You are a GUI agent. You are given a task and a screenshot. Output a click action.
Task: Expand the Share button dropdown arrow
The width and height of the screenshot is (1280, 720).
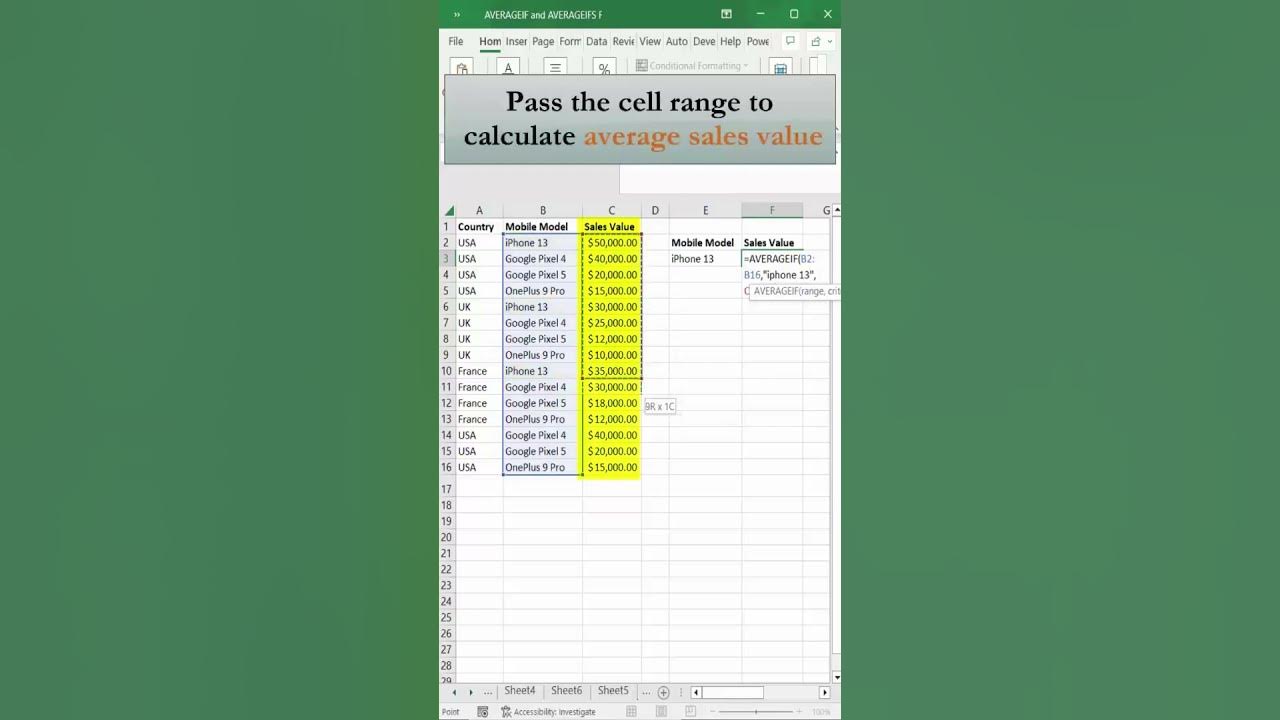coord(830,42)
